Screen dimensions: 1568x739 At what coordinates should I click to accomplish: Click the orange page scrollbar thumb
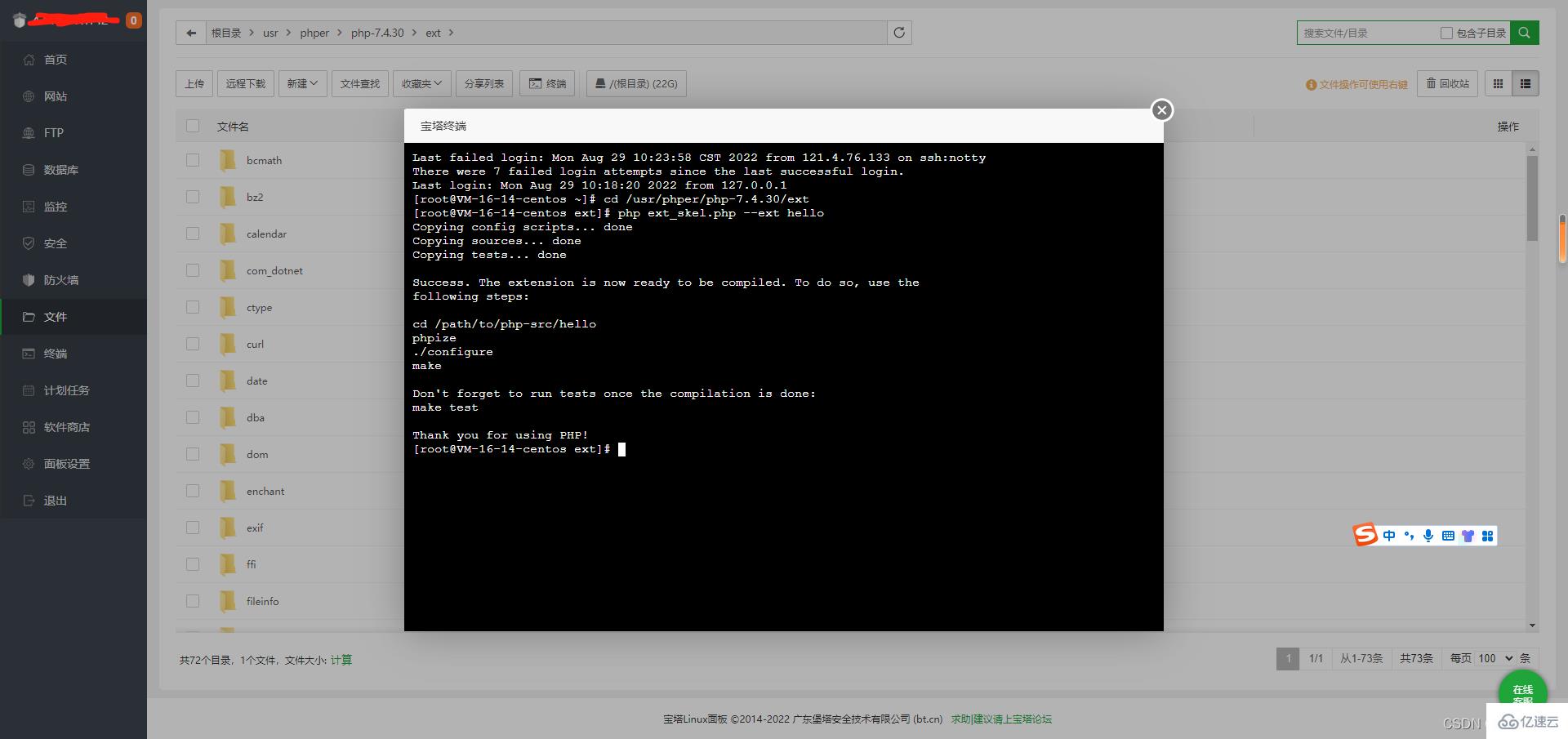(x=1562, y=238)
